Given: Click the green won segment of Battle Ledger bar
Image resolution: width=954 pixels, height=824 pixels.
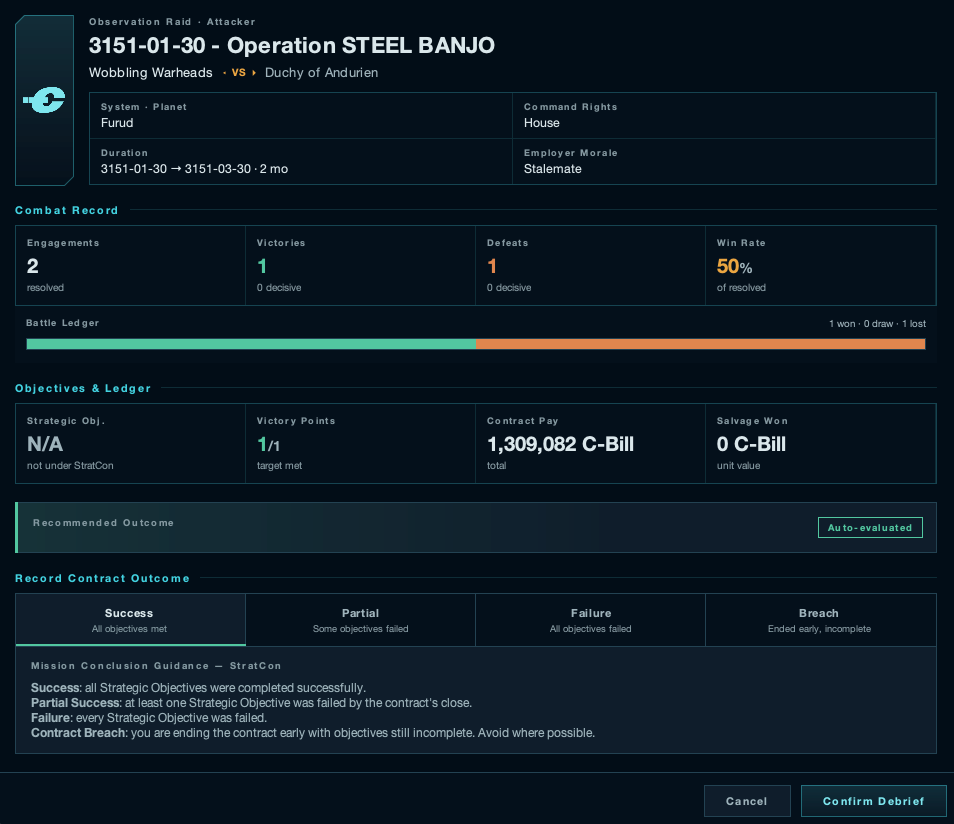Looking at the screenshot, I should click(x=251, y=344).
